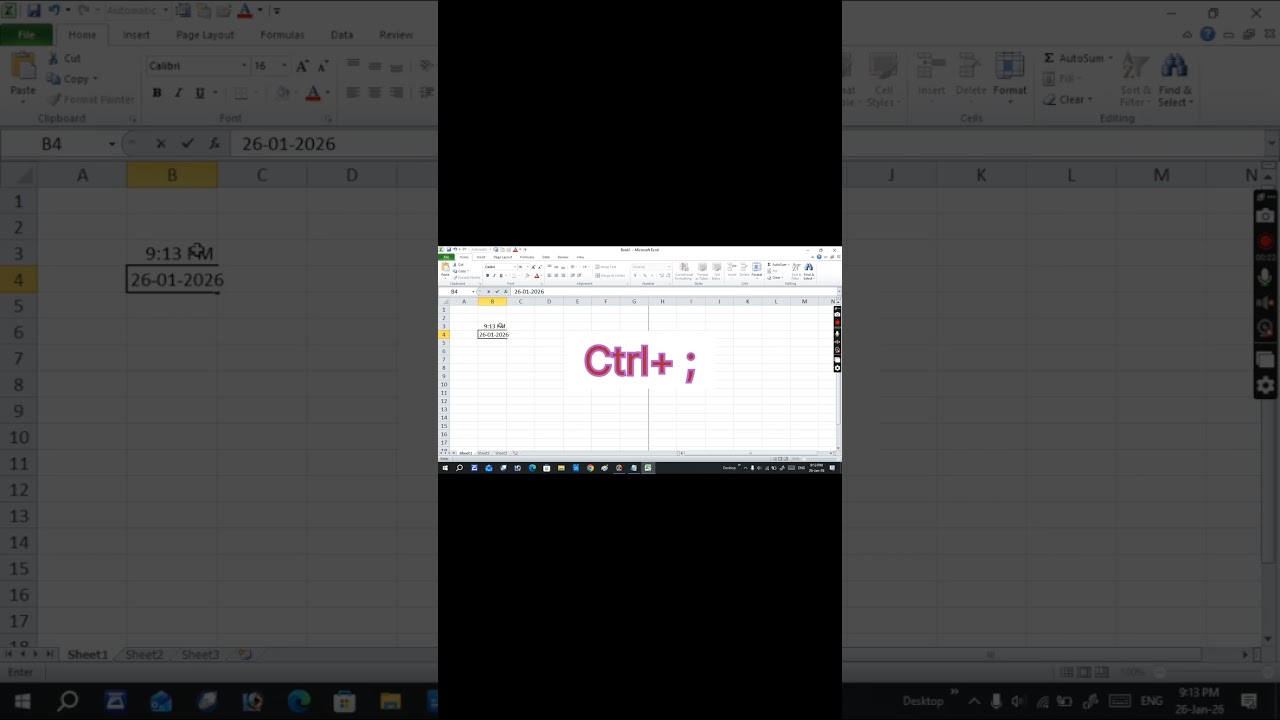1280x720 pixels.
Task: Toggle Underline in enlarged background Font group
Action: tap(200, 93)
